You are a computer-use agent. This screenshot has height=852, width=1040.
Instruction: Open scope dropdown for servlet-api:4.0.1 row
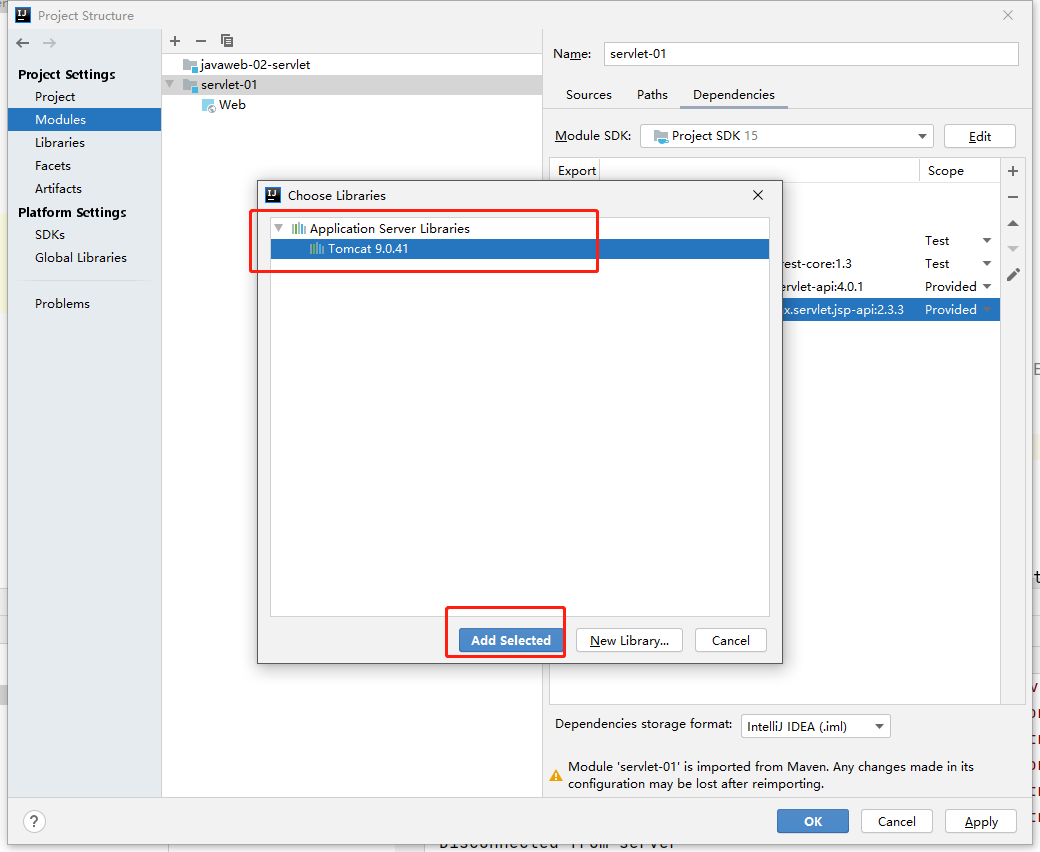click(x=987, y=286)
